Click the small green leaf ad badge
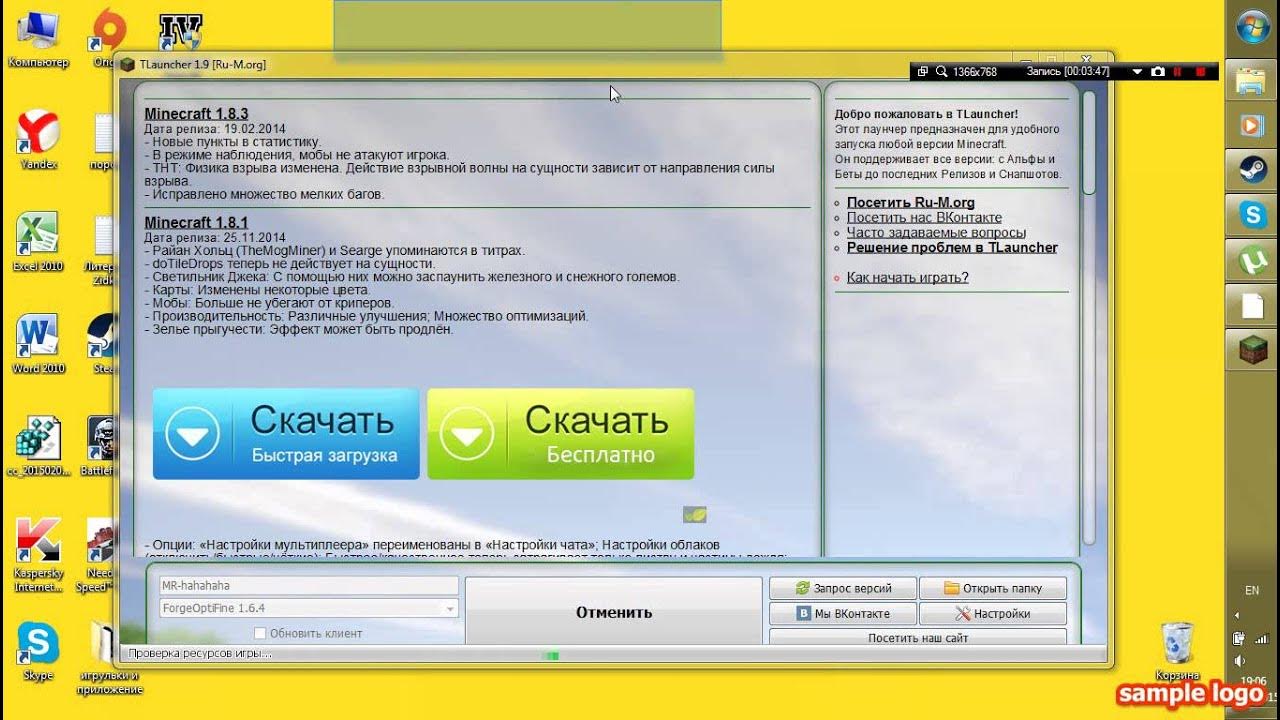Screen dimensions: 1280x720 tap(695, 514)
